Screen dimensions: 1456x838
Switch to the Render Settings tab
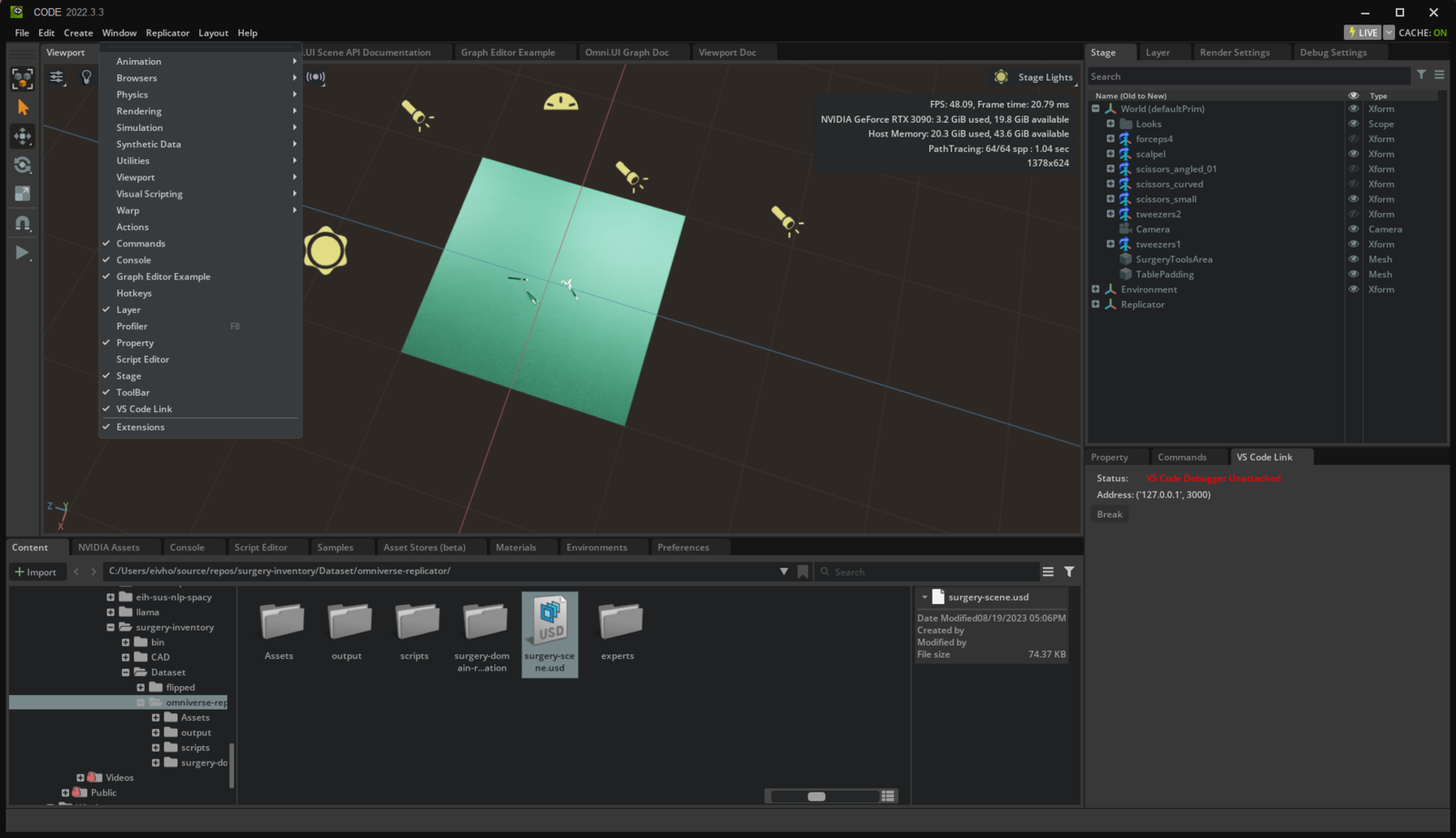(x=1234, y=53)
